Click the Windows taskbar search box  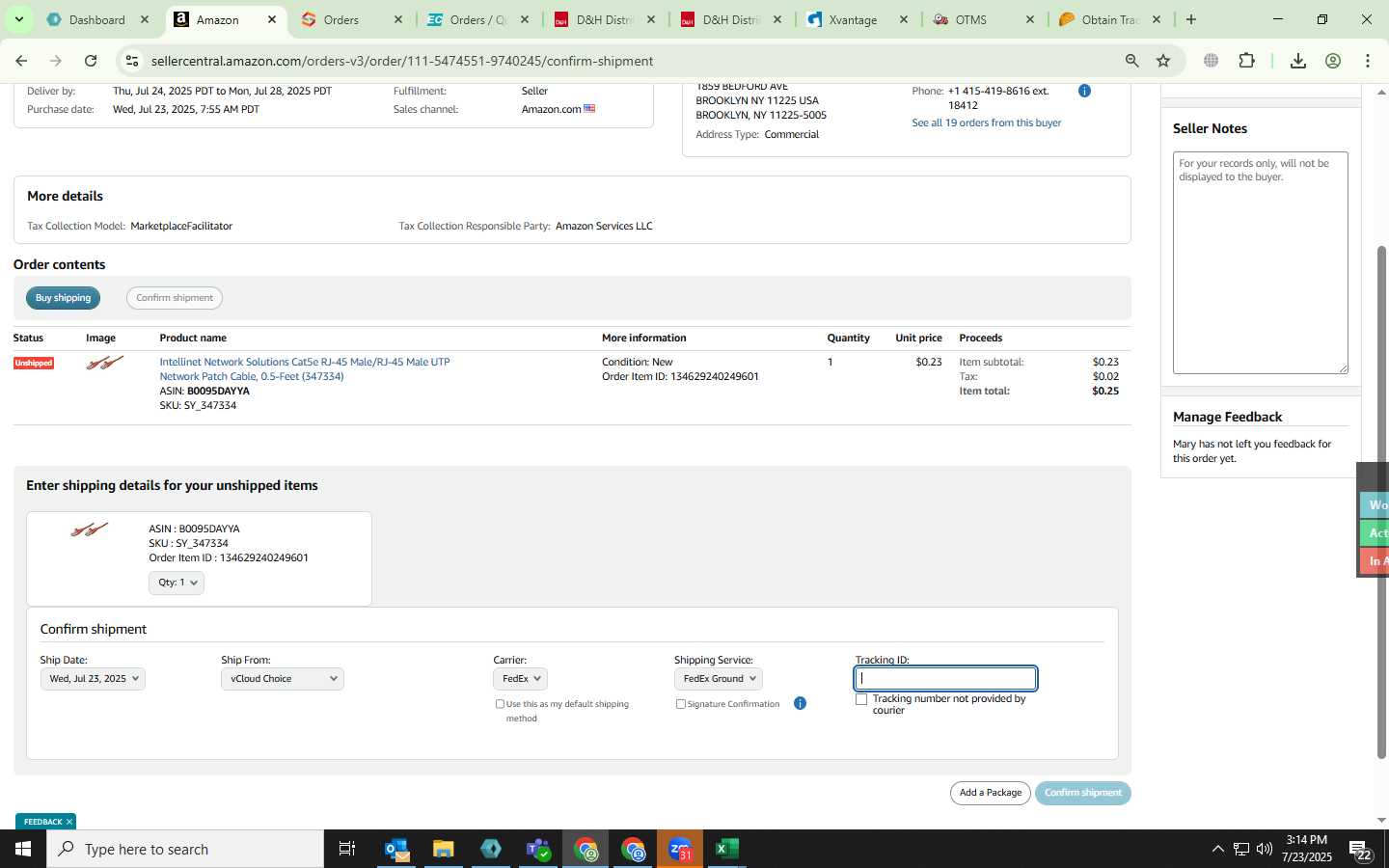185,849
